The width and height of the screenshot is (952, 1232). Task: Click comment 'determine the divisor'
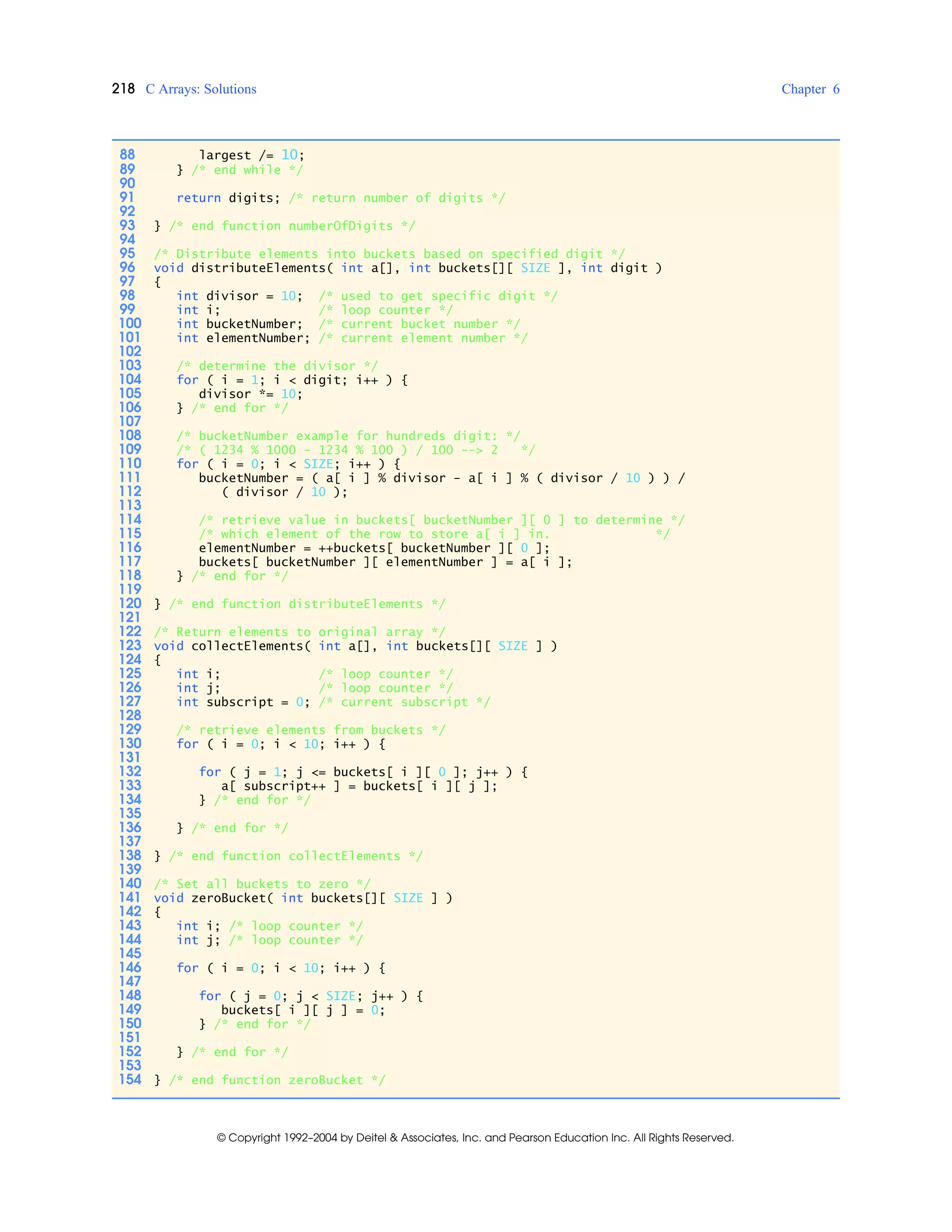point(277,366)
